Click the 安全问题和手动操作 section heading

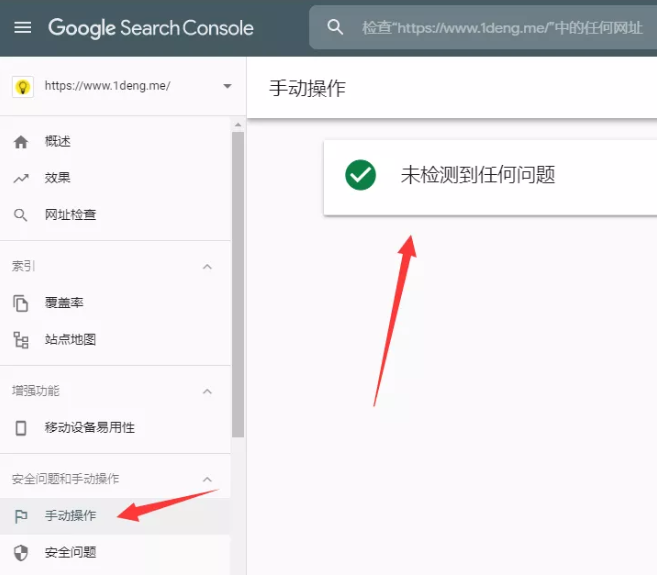(x=65, y=479)
